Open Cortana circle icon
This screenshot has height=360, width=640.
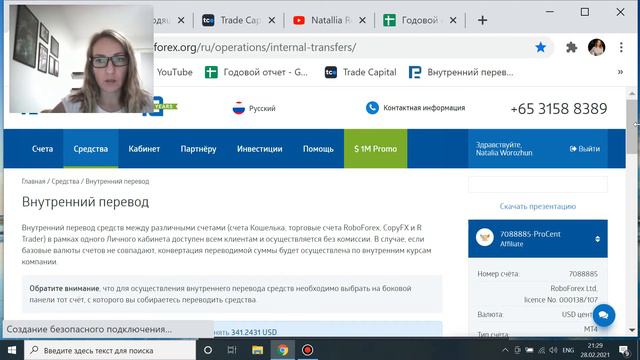(208, 350)
